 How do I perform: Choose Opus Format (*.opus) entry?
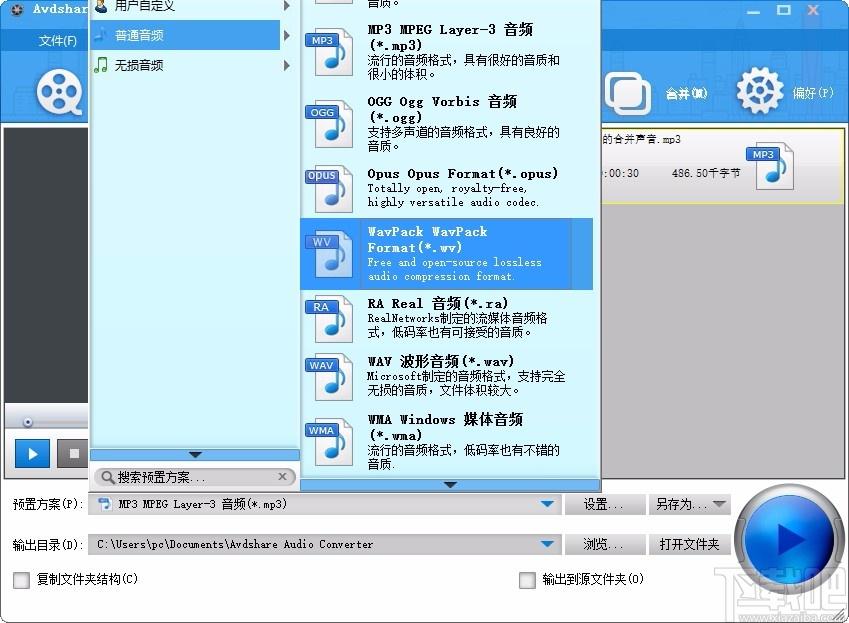pos(447,188)
